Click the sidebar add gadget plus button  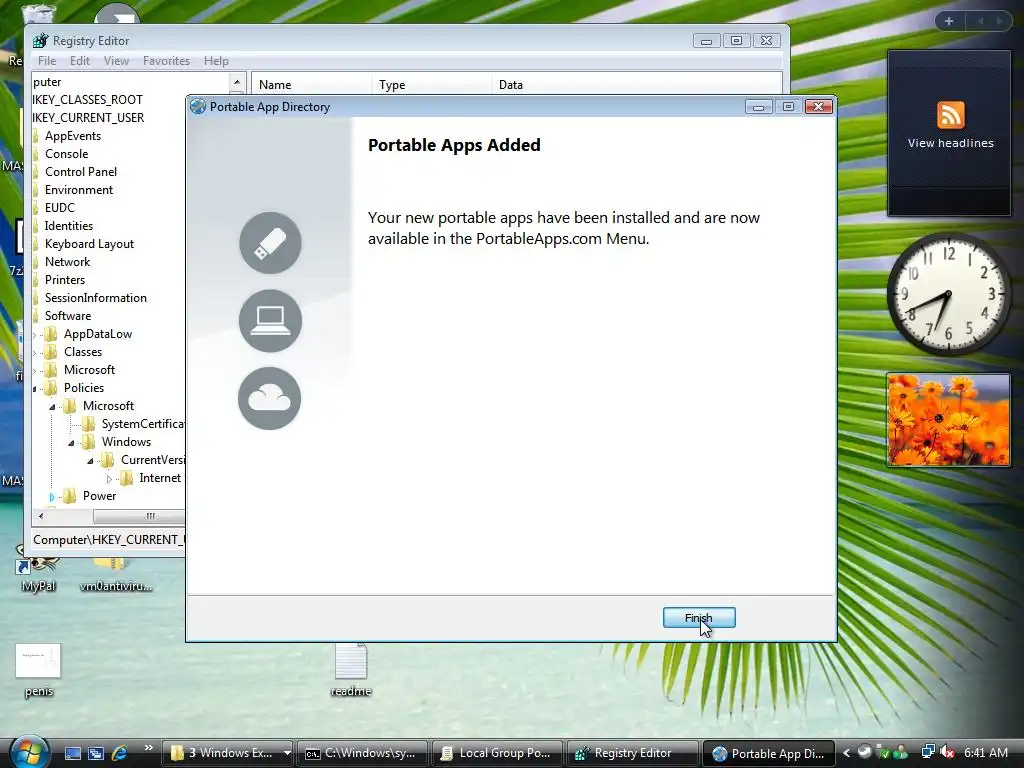pyautogui.click(x=949, y=21)
